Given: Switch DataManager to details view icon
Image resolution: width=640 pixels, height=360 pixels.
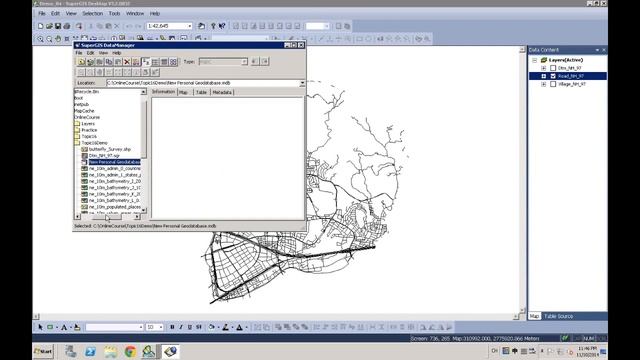Looking at the screenshot, I should pos(164,62).
